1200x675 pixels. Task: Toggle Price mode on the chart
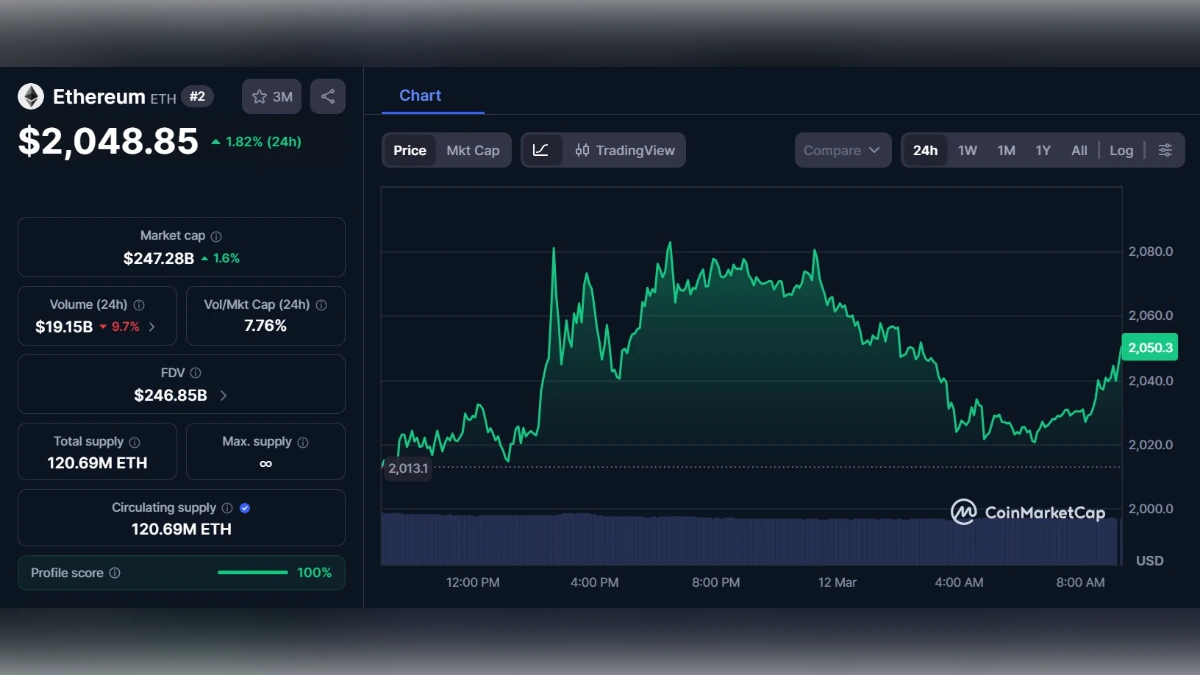(x=409, y=150)
